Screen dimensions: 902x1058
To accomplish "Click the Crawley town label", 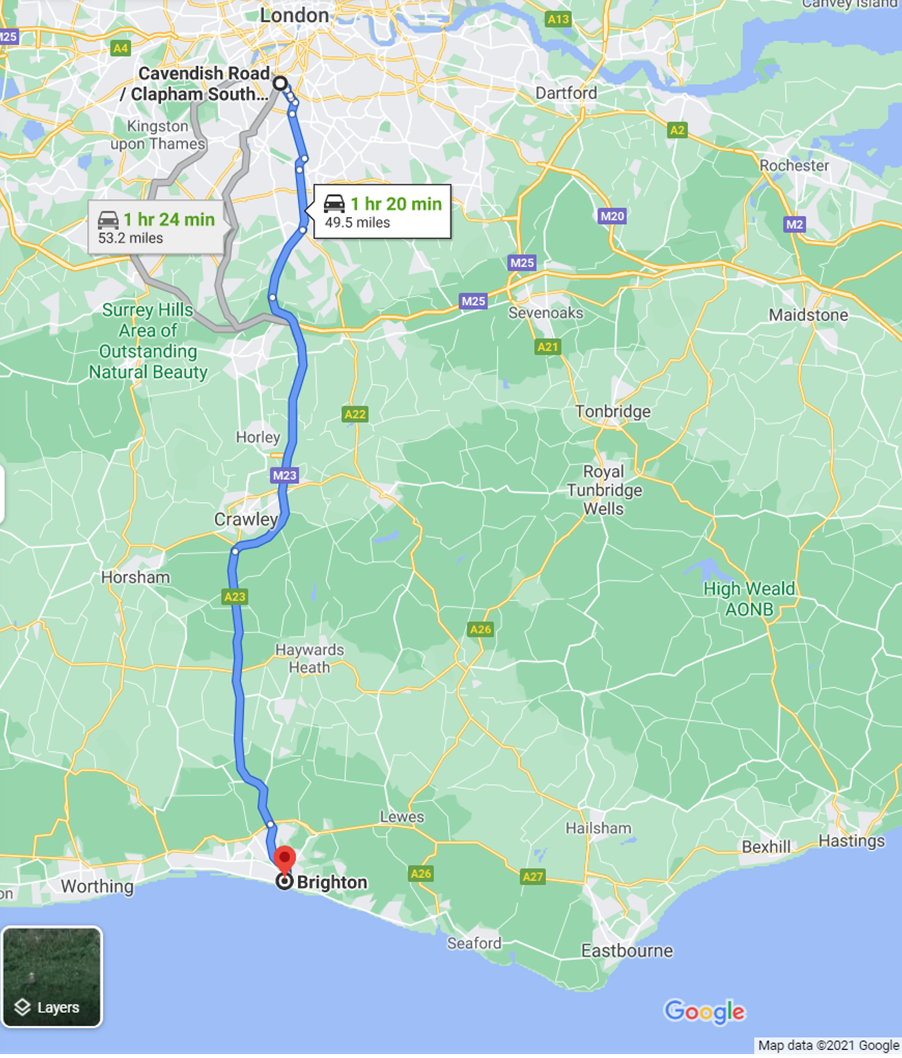I will pos(246,519).
